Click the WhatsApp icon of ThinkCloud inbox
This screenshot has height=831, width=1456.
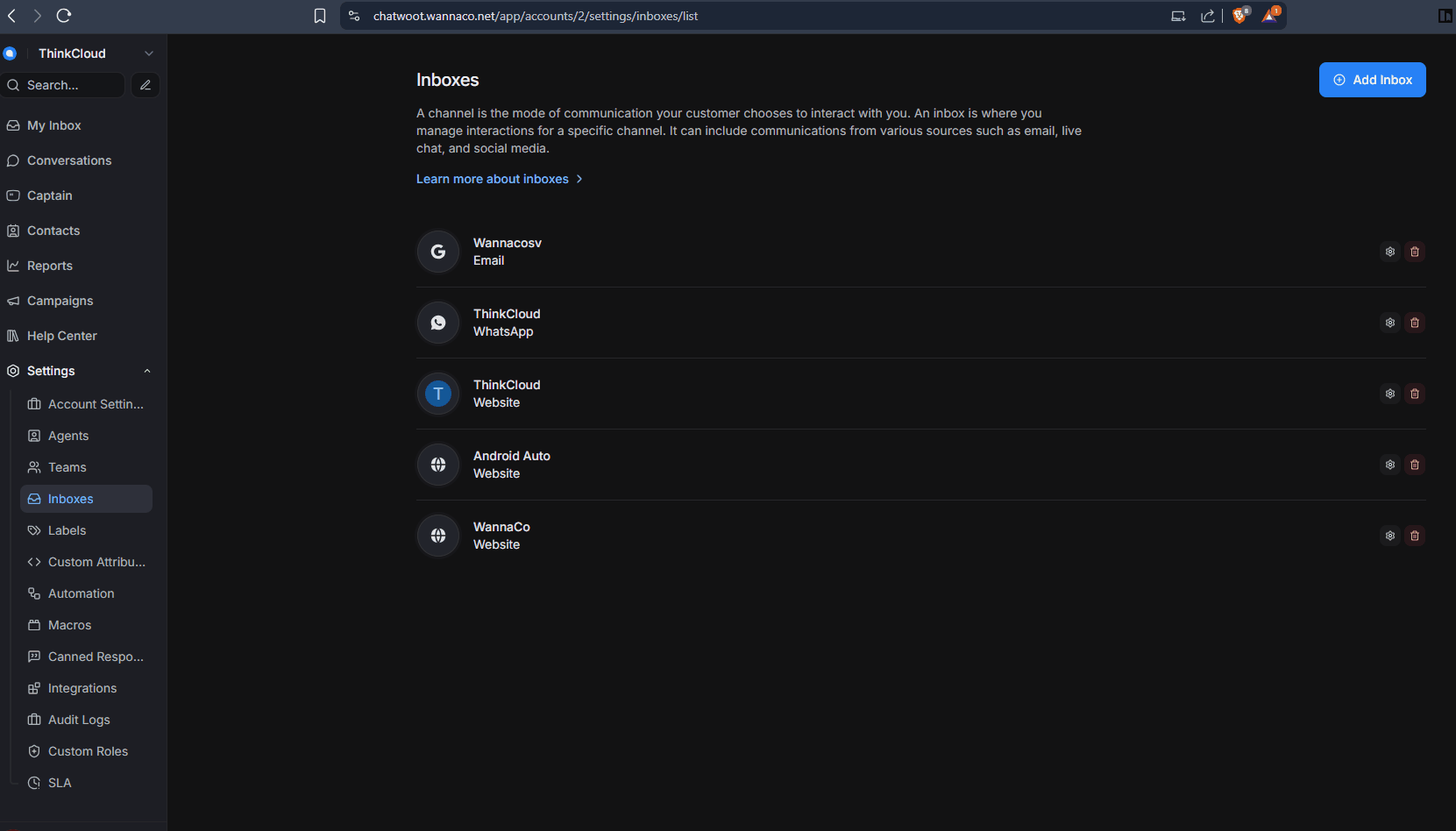[438, 323]
